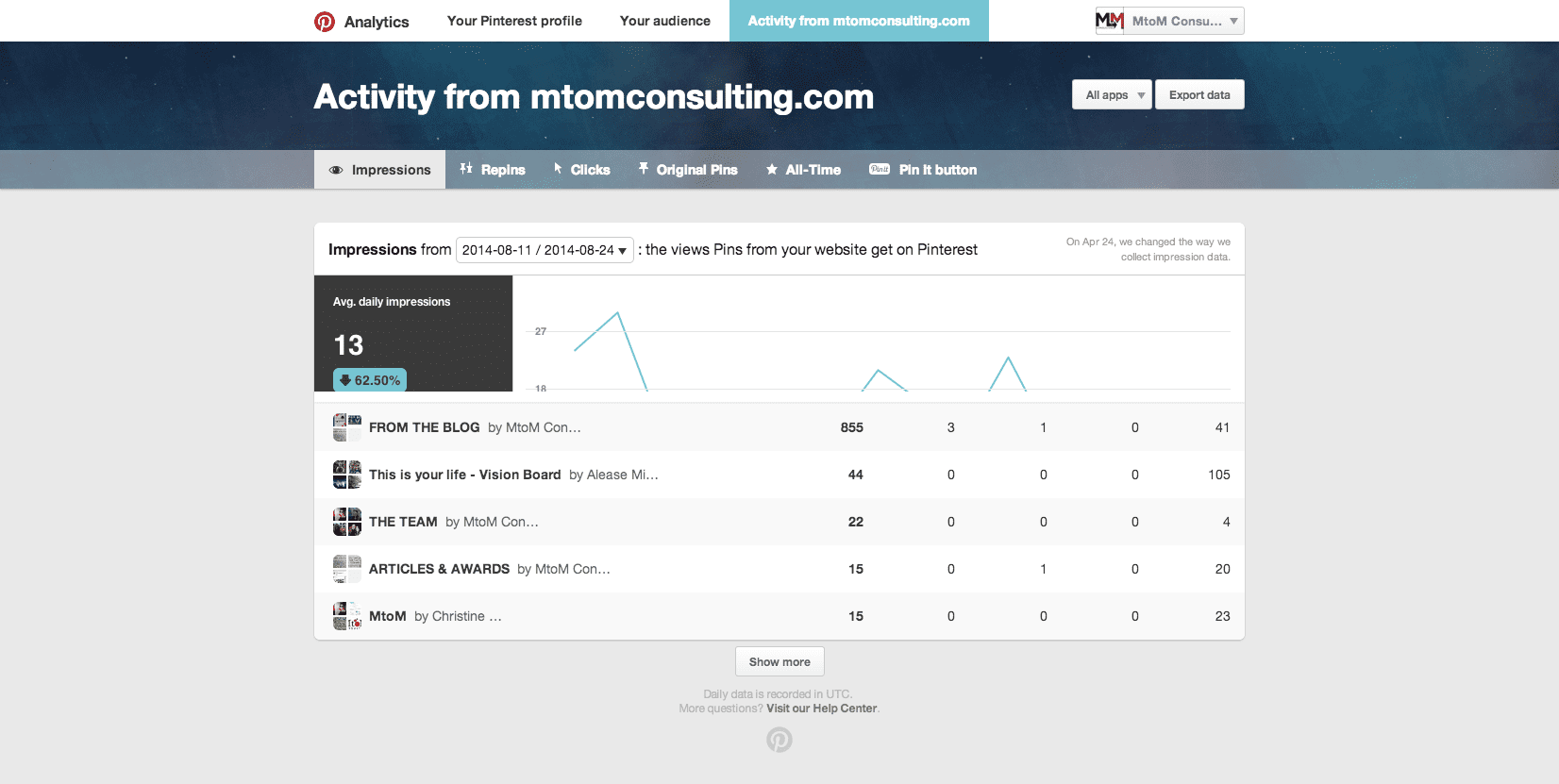1559x784 pixels.
Task: Click the gray Pinterest logo in footer
Action: (x=779, y=740)
